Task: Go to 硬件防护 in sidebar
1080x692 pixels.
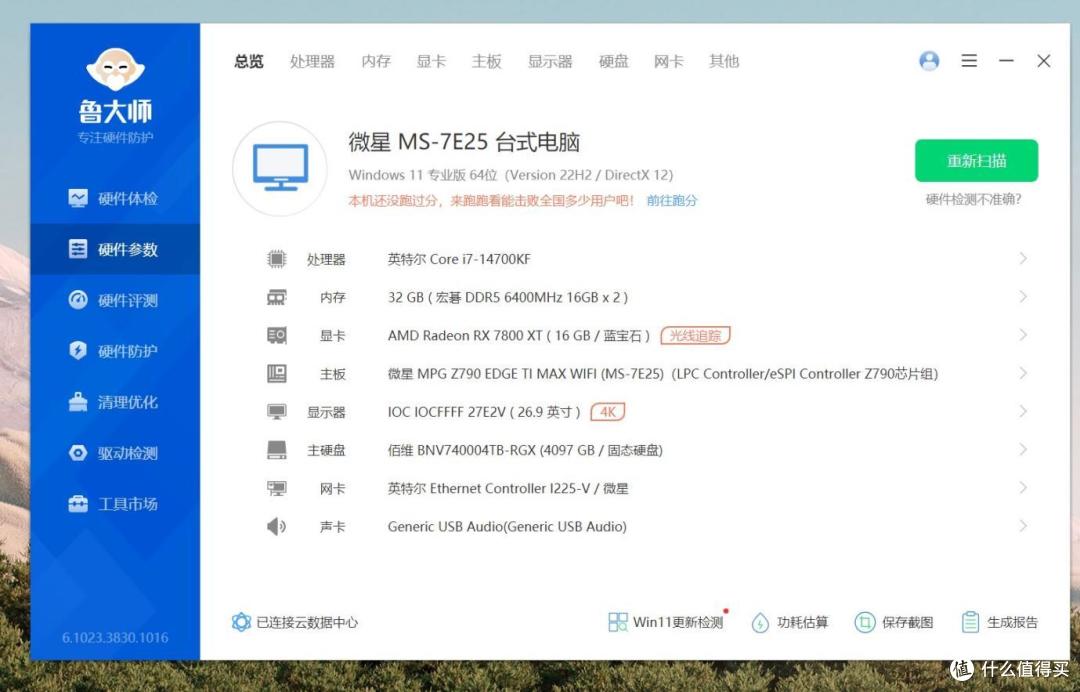Action: click(x=114, y=350)
